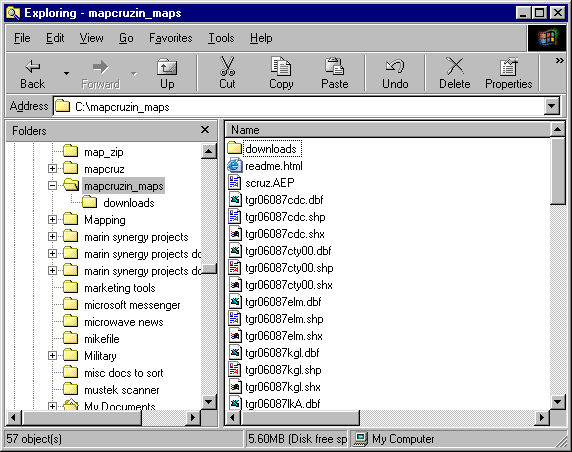The width and height of the screenshot is (572, 452).
Task: Click the Windows logo throbber
Action: tap(546, 38)
